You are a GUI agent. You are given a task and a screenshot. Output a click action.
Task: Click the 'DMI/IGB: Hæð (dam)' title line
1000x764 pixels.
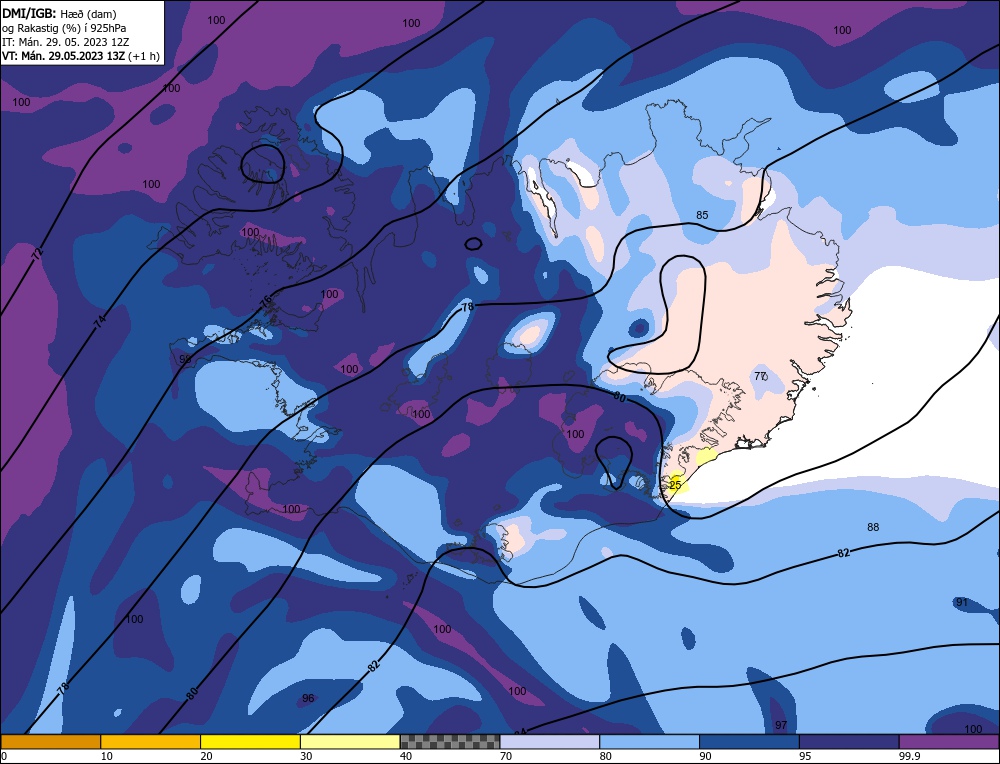pyautogui.click(x=59, y=13)
